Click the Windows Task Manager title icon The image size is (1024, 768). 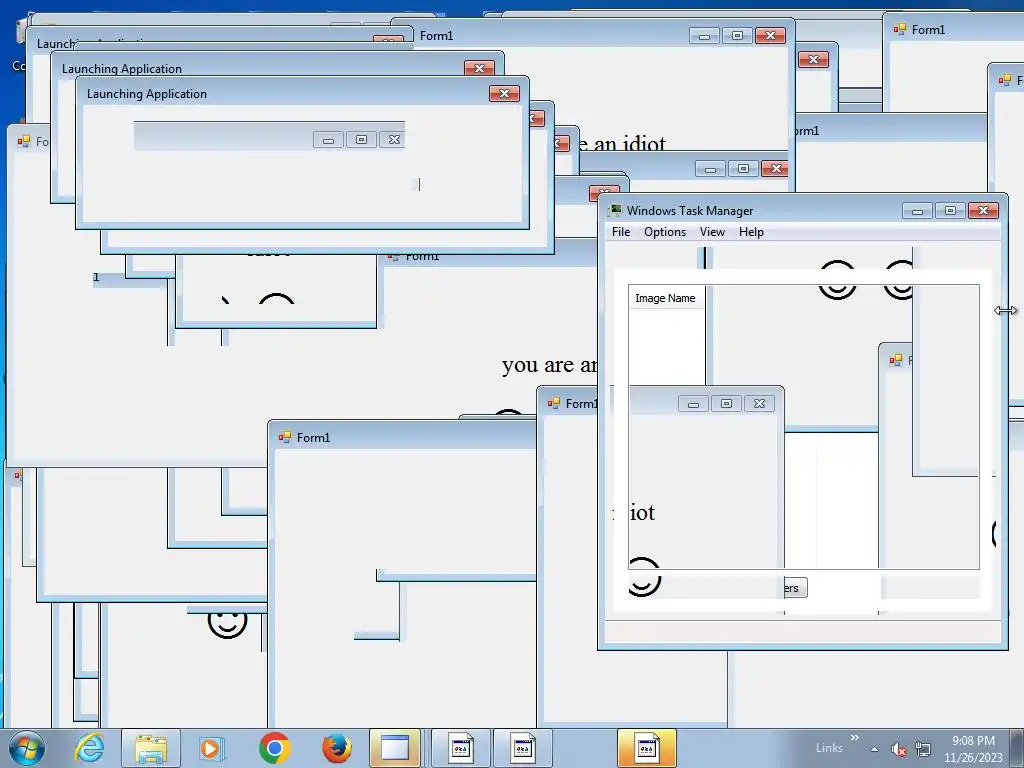click(x=615, y=210)
